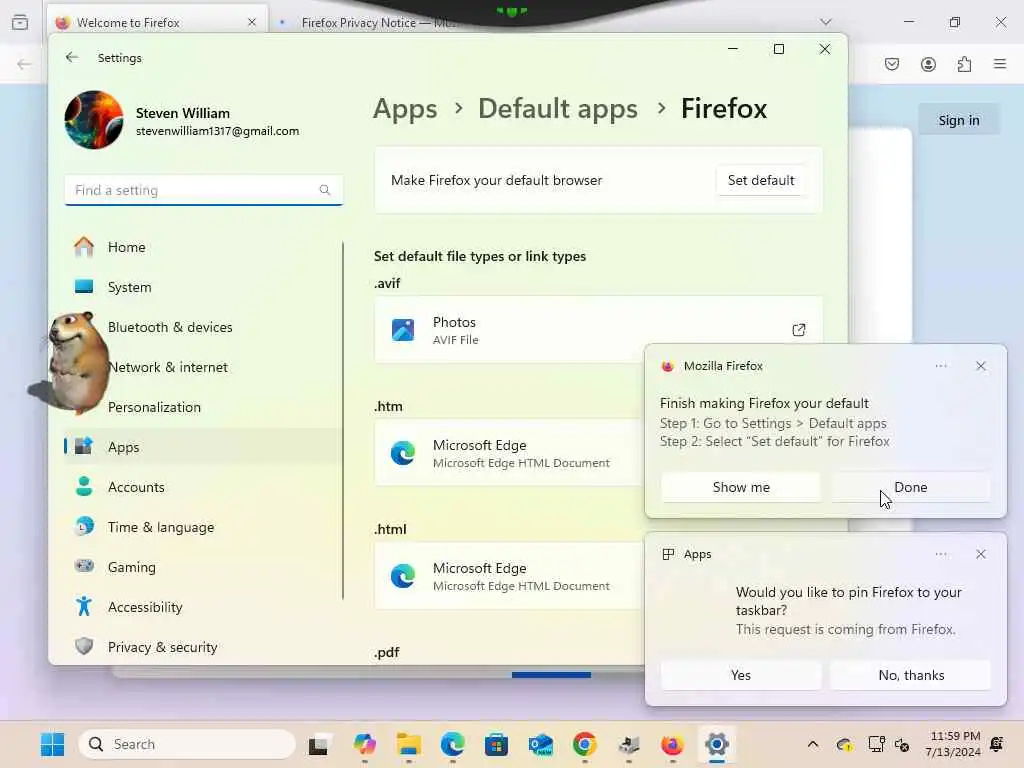Screen dimensions: 1024x768
Task: Click Firefox list all tabs chevron
Action: click(826, 22)
